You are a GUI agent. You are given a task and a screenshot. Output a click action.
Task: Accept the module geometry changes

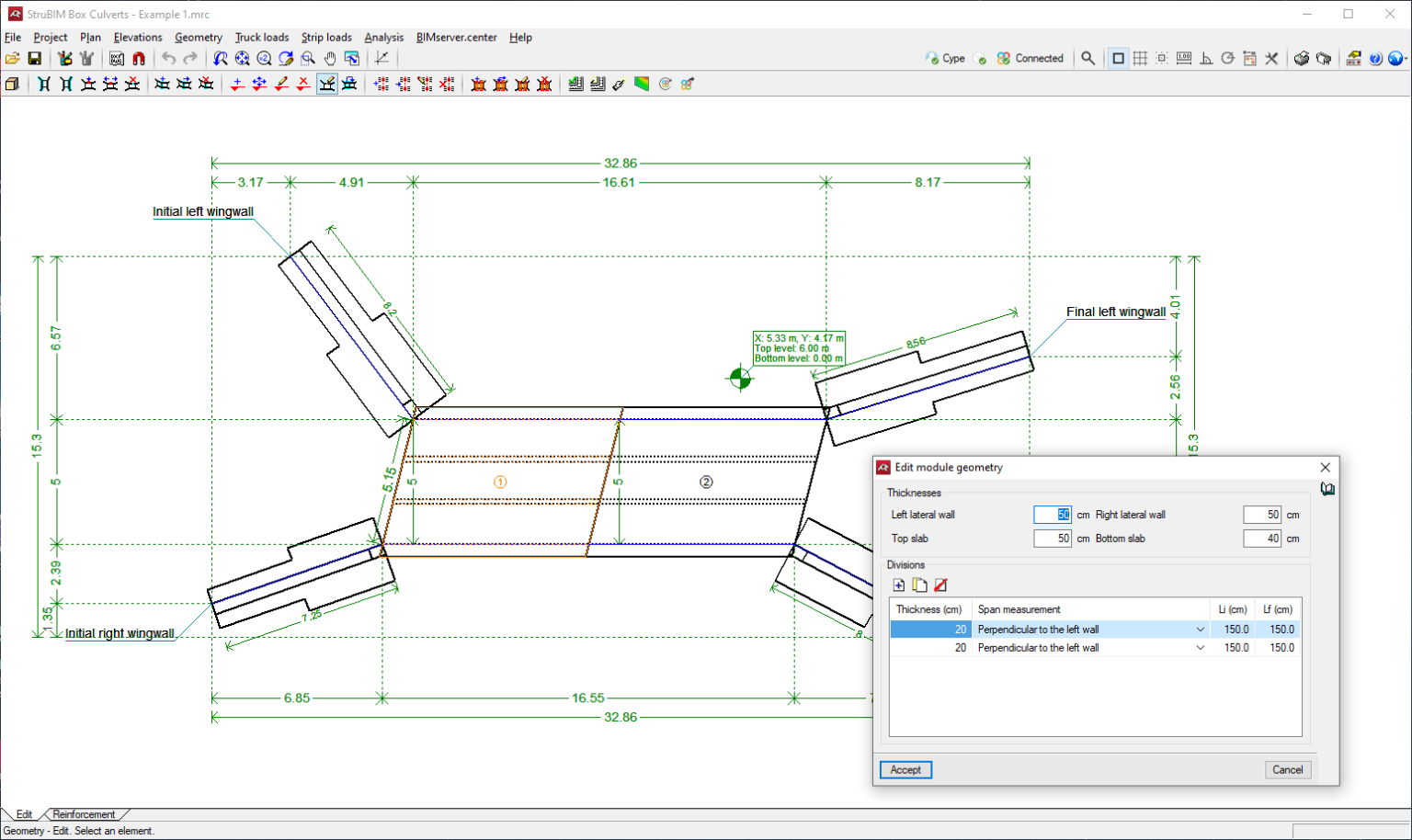point(905,770)
